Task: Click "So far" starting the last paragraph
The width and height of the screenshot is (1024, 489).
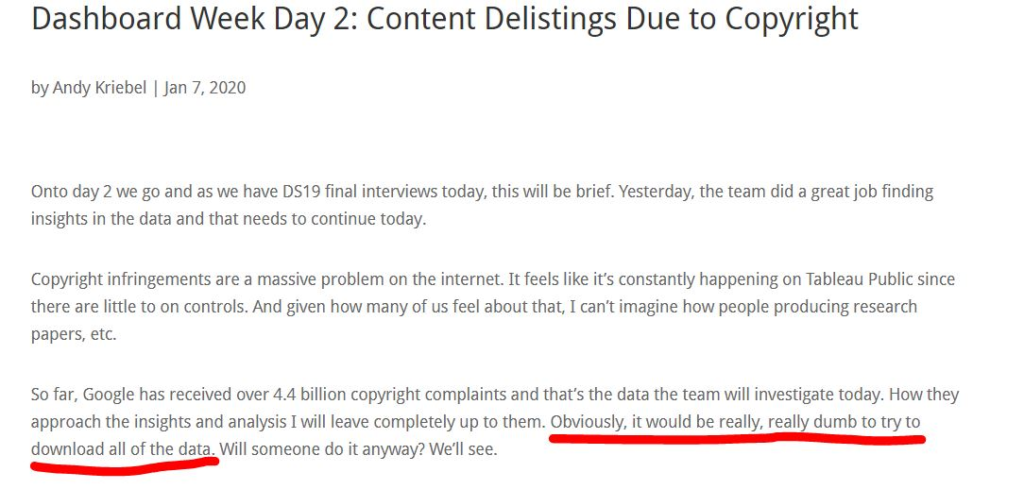Action: 52,395
